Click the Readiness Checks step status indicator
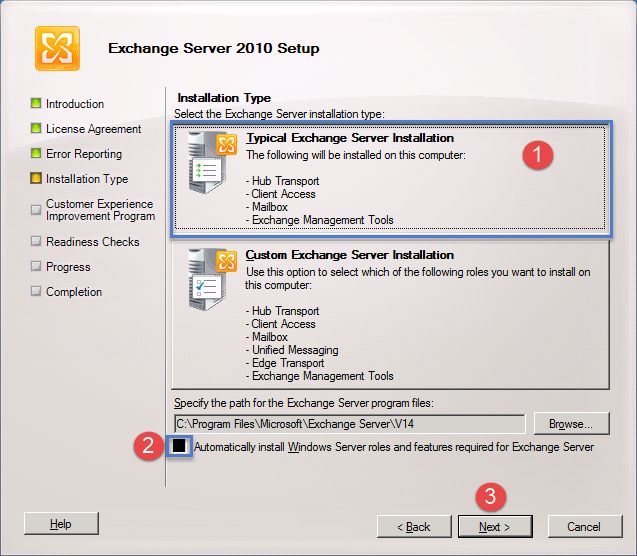Viewport: 637px width, 556px height. (36, 241)
